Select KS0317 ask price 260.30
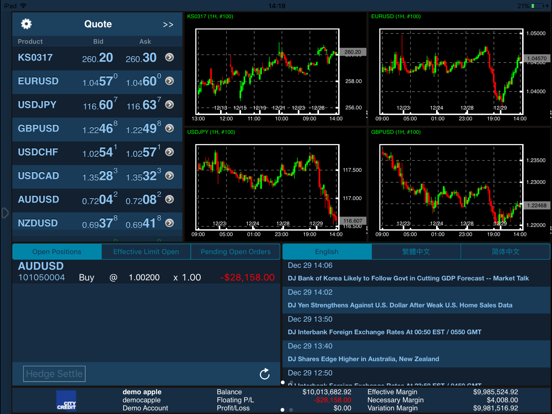The height and width of the screenshot is (414, 552). tap(141, 58)
